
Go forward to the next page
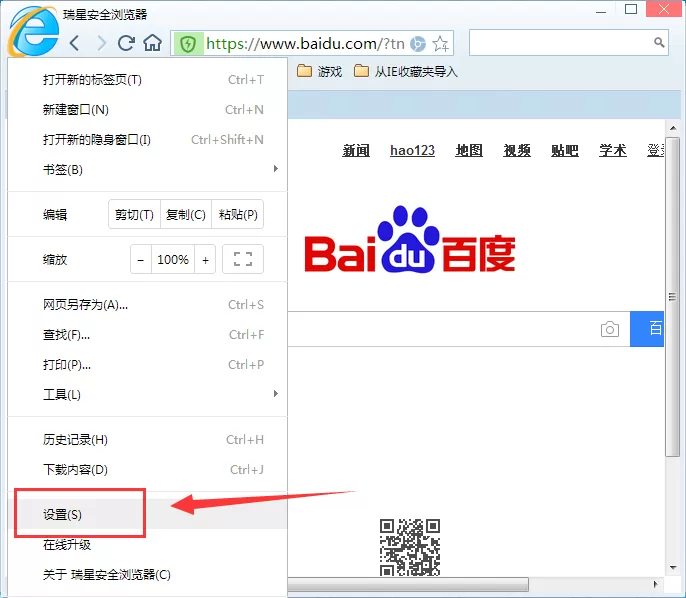click(x=102, y=43)
